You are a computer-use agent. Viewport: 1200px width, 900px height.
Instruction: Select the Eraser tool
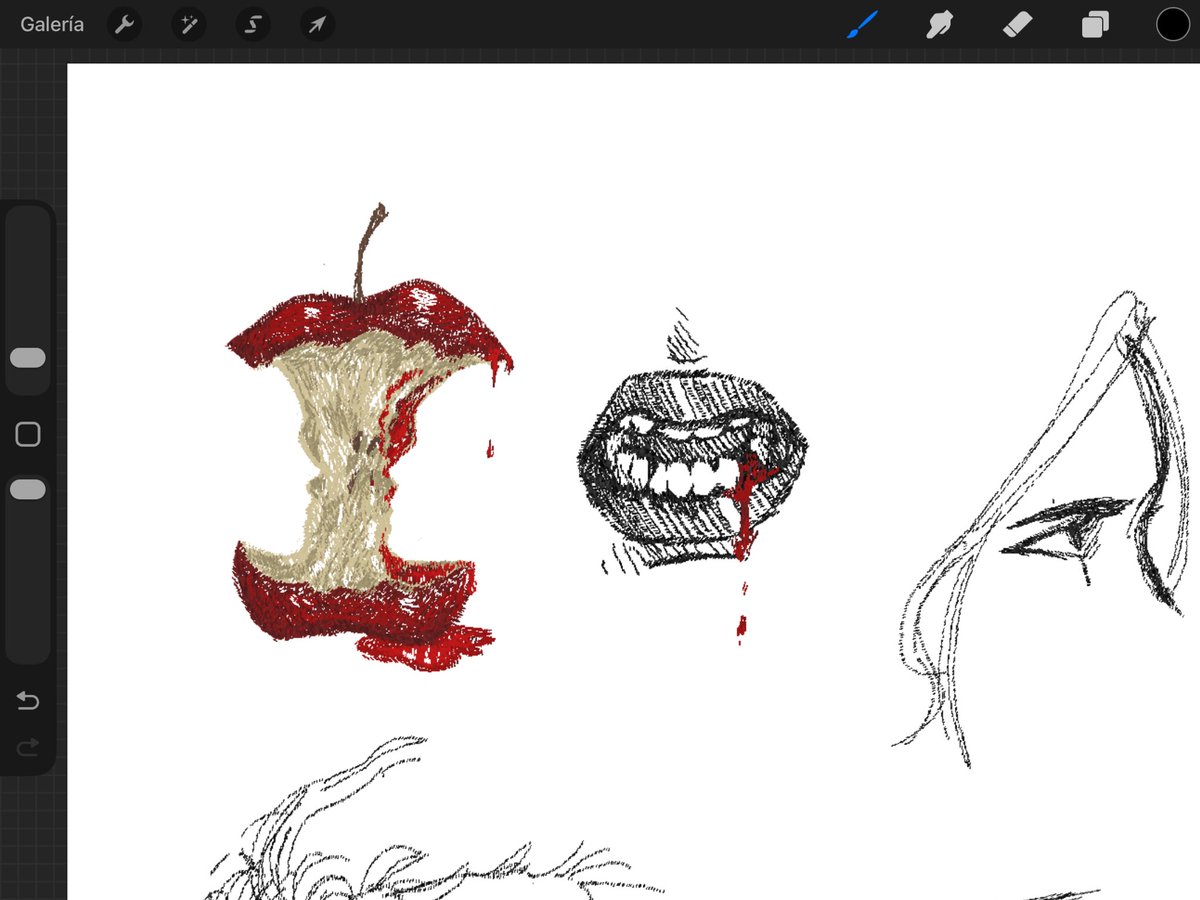[1017, 24]
